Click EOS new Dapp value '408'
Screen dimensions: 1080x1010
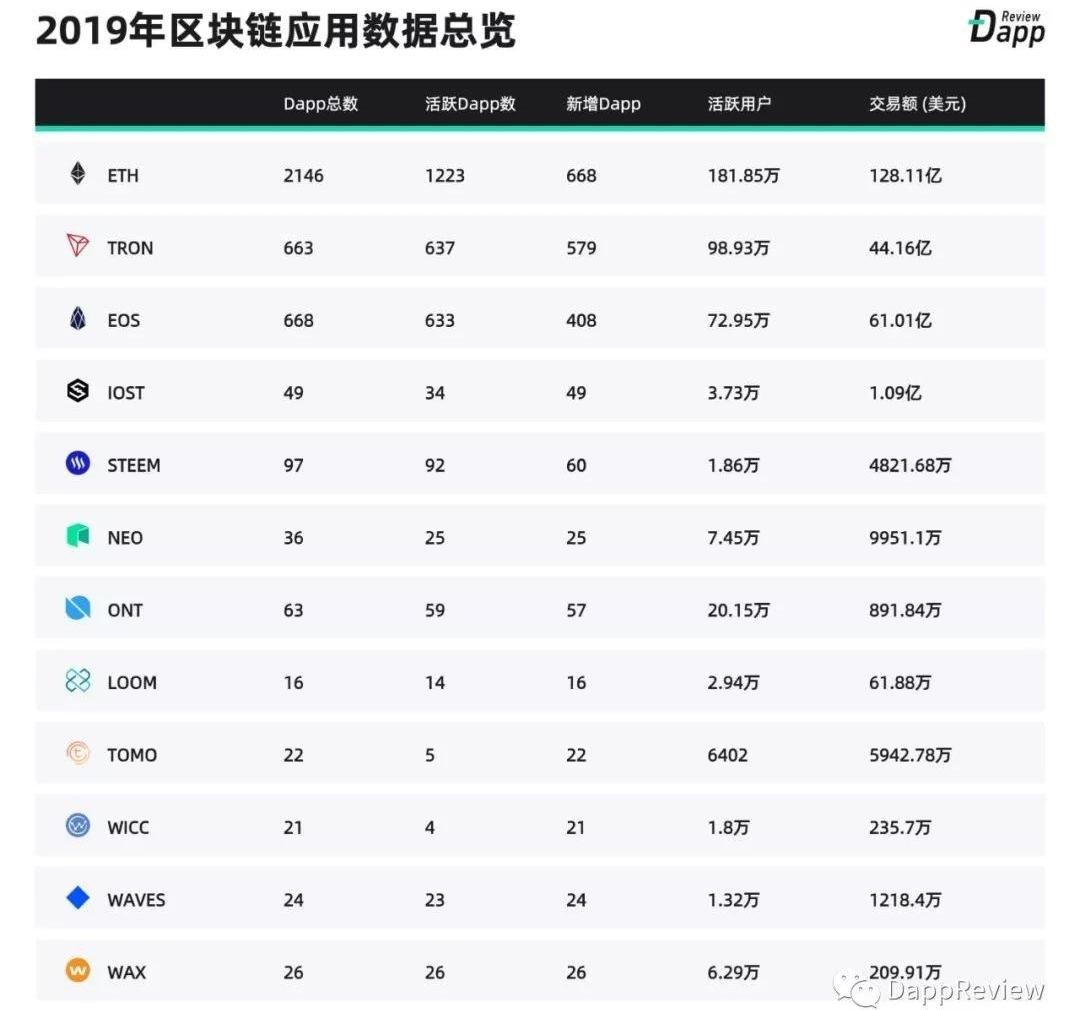[581, 320]
